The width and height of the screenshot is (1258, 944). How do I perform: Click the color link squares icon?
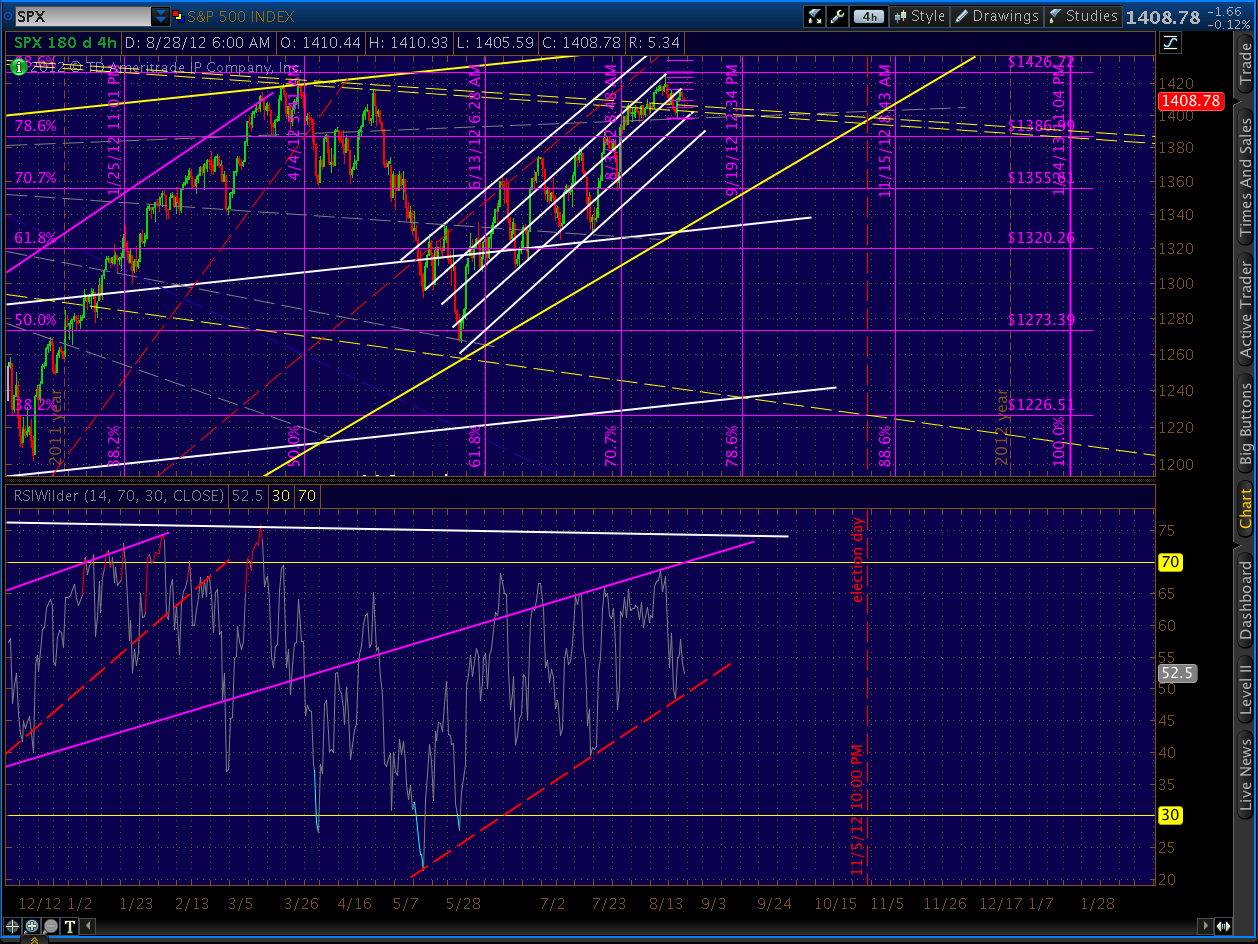point(178,17)
